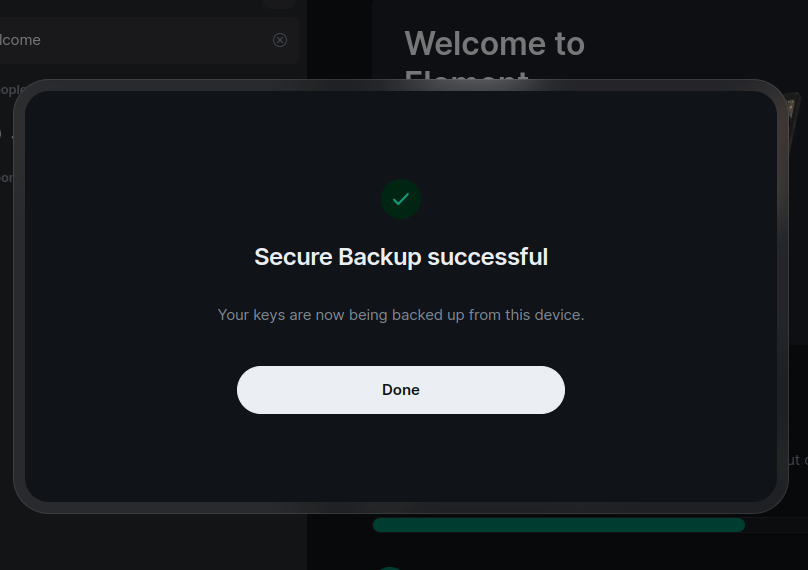Click the thumbnail image at the dialog's right edge
The height and width of the screenshot is (570, 808).
pos(794,121)
